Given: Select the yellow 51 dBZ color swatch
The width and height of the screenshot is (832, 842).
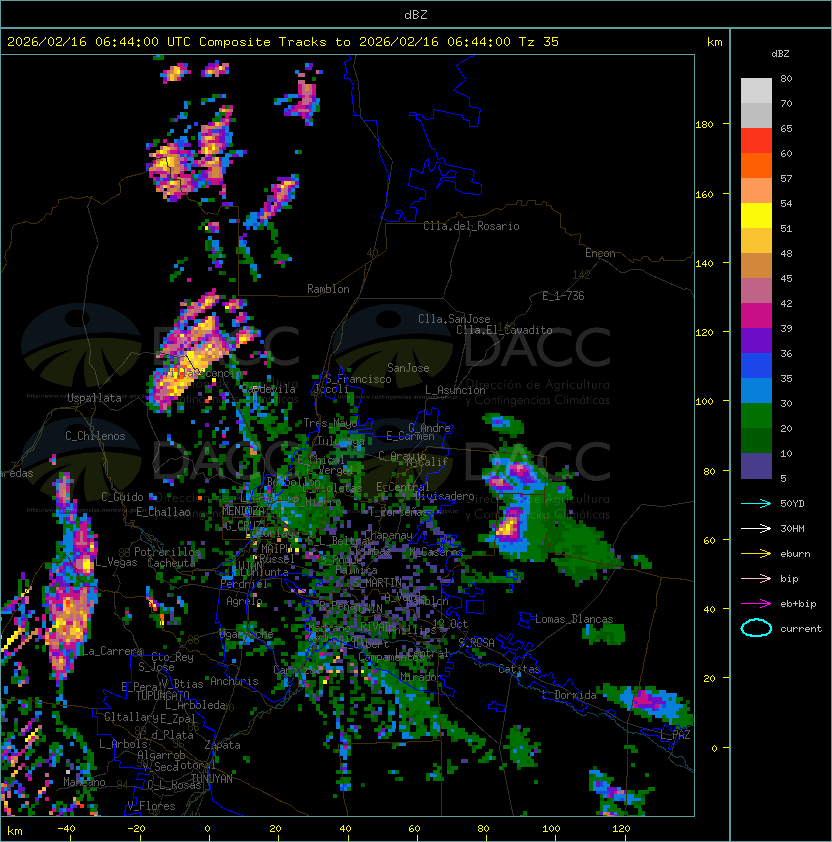Looking at the screenshot, I should [x=756, y=216].
